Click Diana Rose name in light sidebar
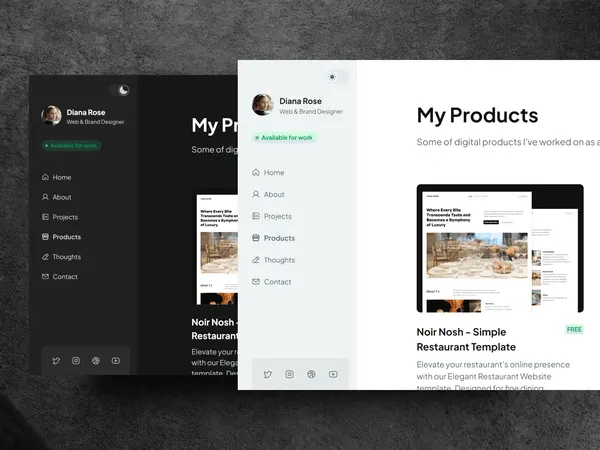This screenshot has height=450, width=600. point(300,101)
